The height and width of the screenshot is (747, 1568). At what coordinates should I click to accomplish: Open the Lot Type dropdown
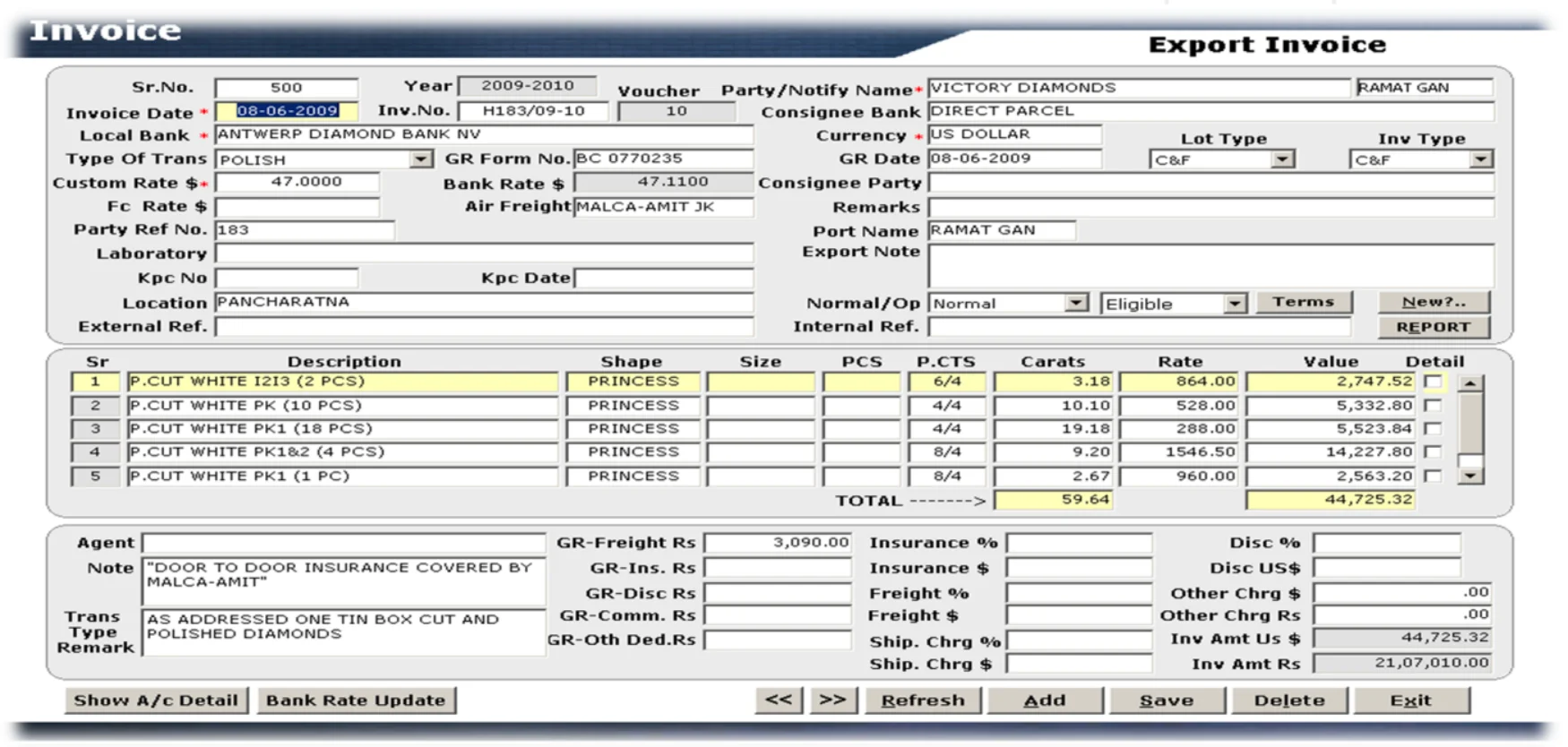click(x=1283, y=159)
